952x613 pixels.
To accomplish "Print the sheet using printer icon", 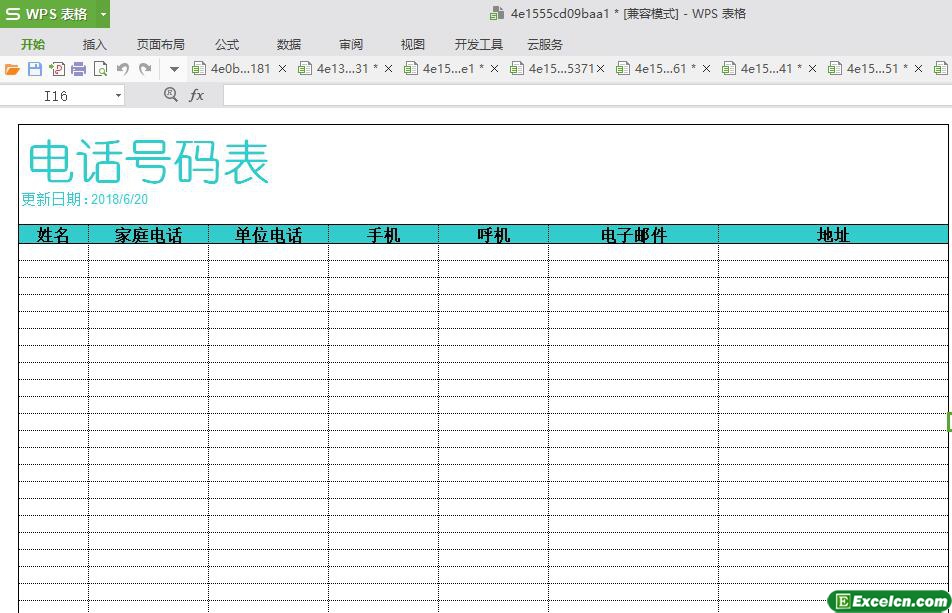I will pos(79,69).
